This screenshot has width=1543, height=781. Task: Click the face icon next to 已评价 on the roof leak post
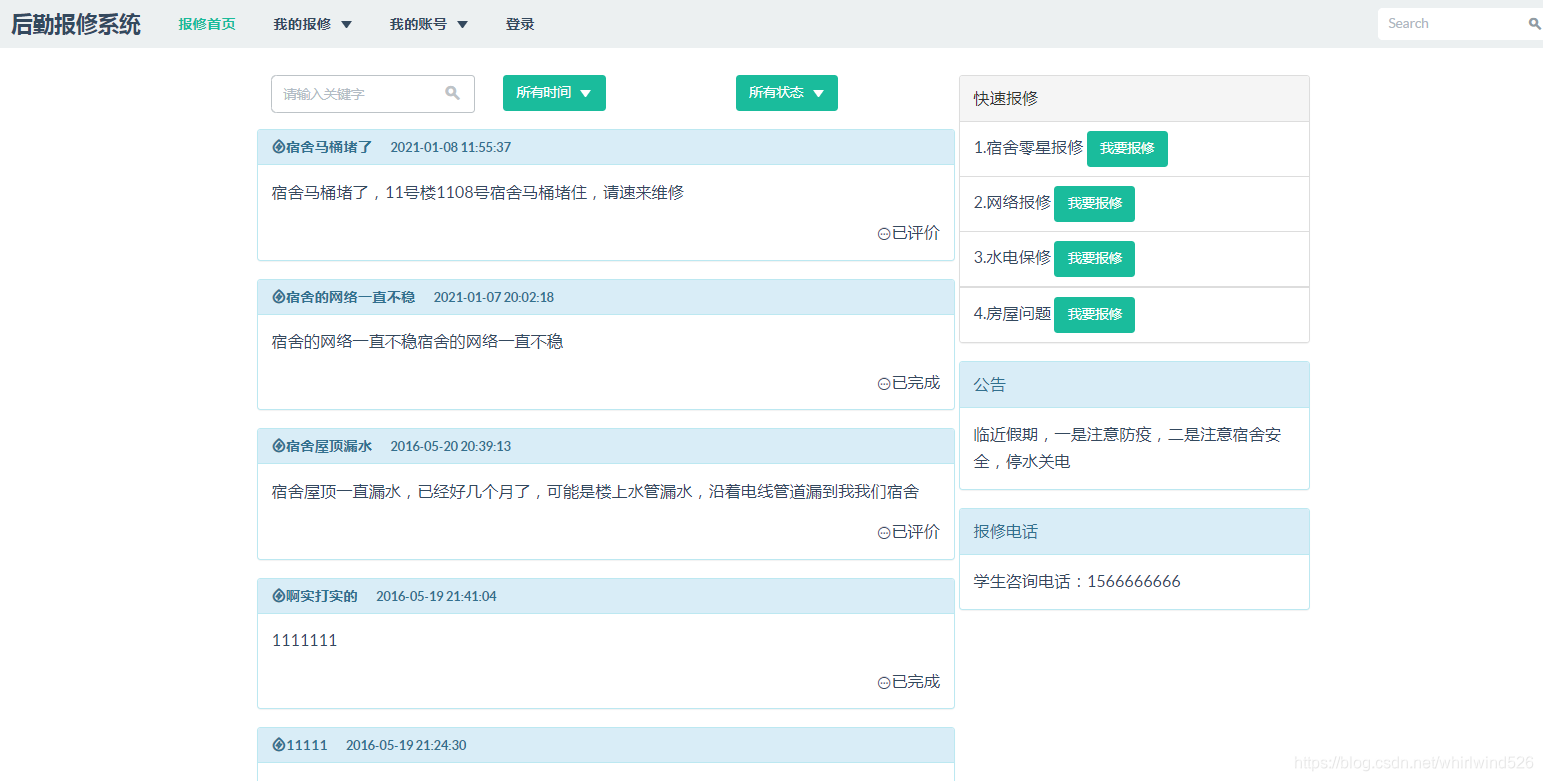[x=882, y=532]
